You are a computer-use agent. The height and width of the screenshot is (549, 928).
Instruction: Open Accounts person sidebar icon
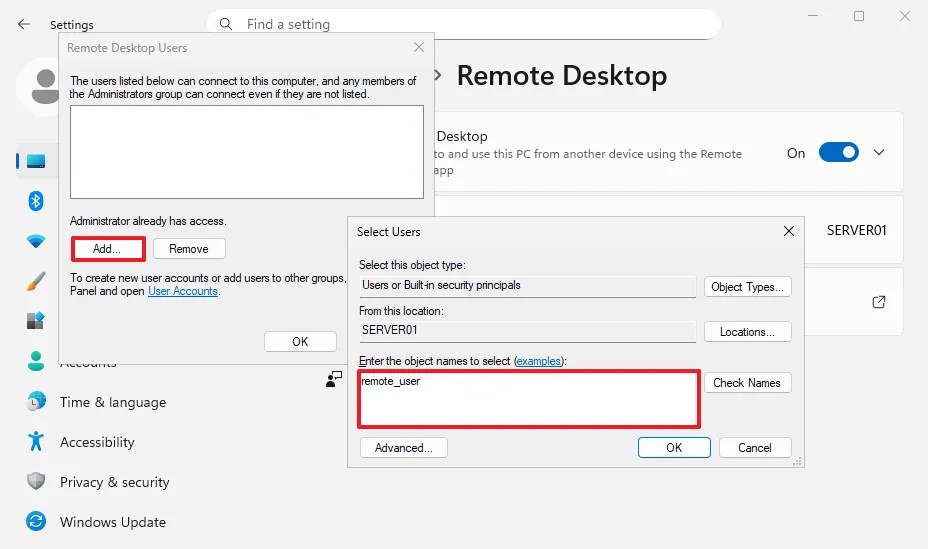36,361
